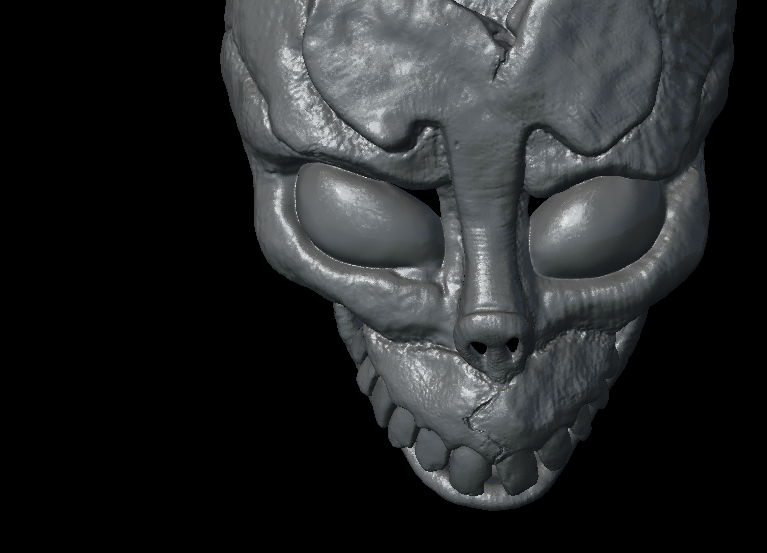
Task: Click the cracked seam on the upper jaw
Action: click(x=484, y=423)
